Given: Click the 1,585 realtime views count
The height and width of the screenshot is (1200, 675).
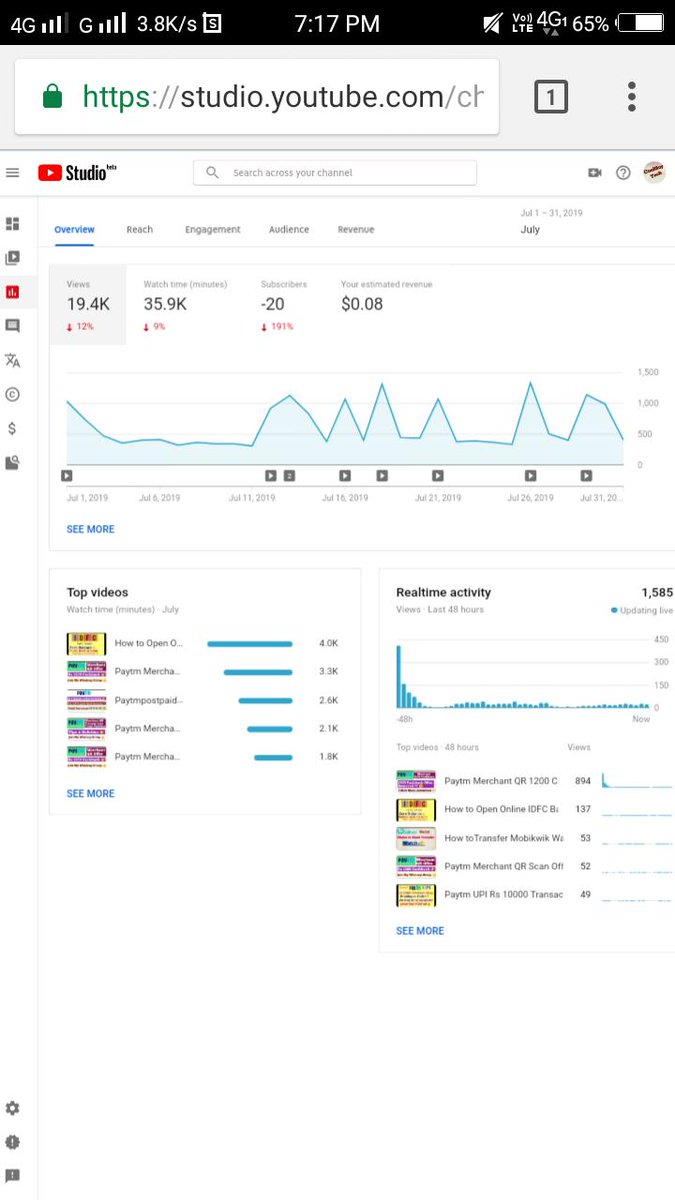Looking at the screenshot, I should [657, 592].
